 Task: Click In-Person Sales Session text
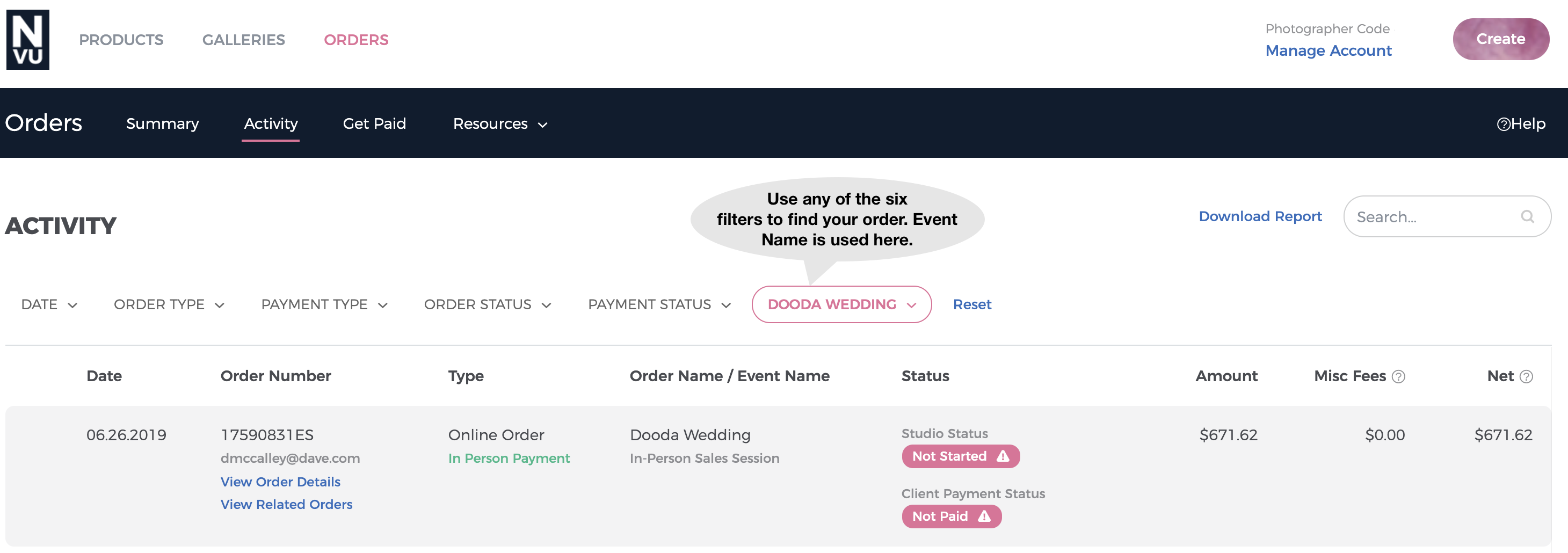[705, 458]
